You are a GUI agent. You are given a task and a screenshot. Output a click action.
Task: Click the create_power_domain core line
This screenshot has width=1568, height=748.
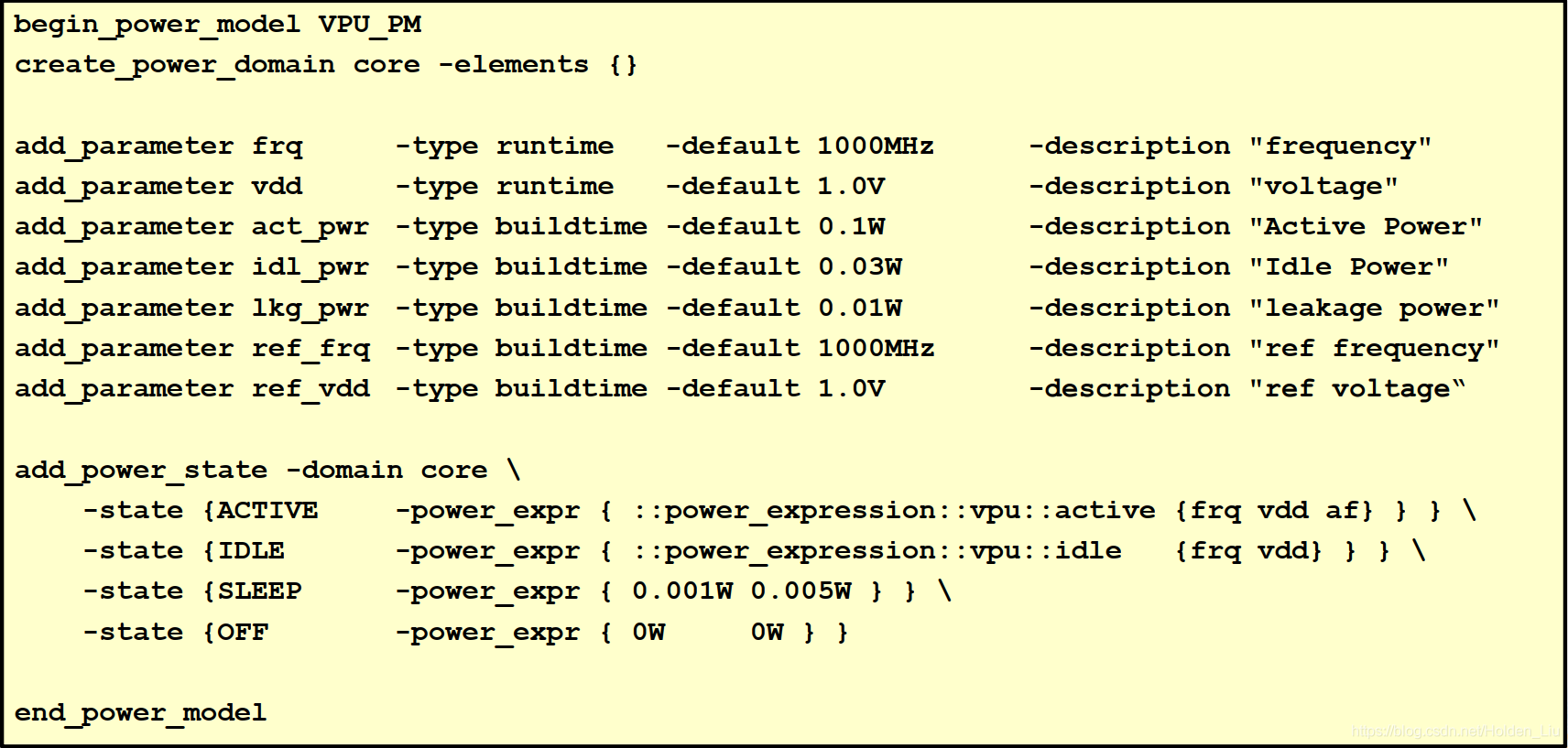pos(326,65)
